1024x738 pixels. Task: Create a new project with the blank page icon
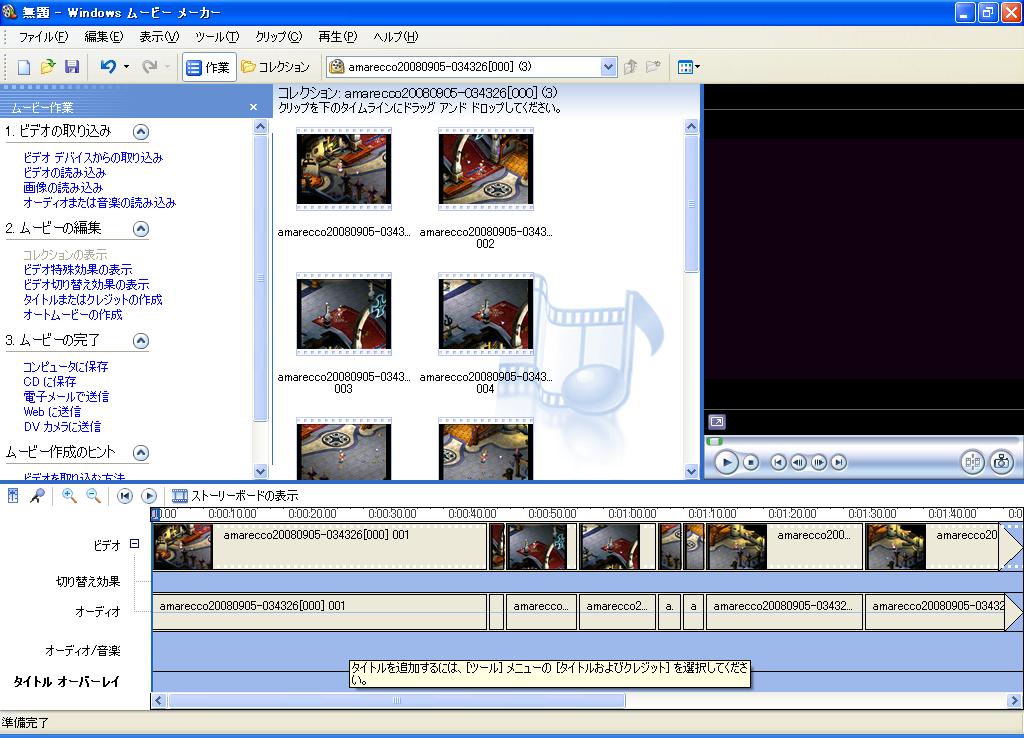[24, 67]
